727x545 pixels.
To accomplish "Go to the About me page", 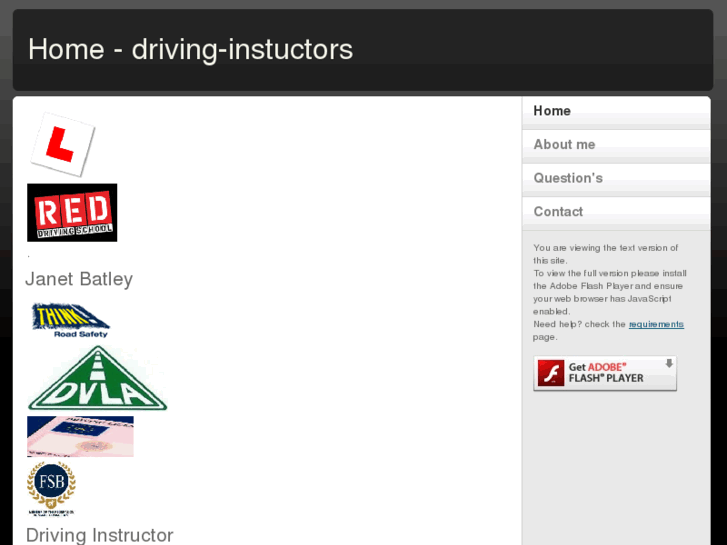I will point(616,145).
